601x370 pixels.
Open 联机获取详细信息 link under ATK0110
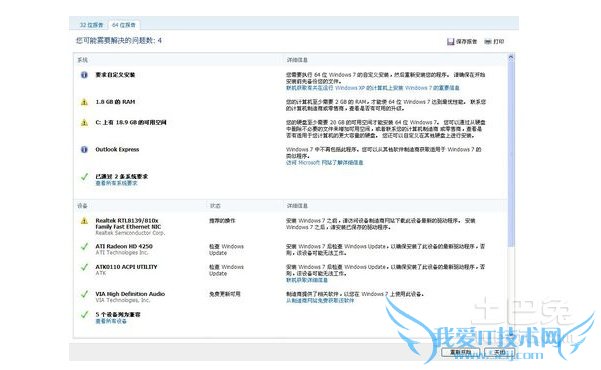[x=307, y=280]
